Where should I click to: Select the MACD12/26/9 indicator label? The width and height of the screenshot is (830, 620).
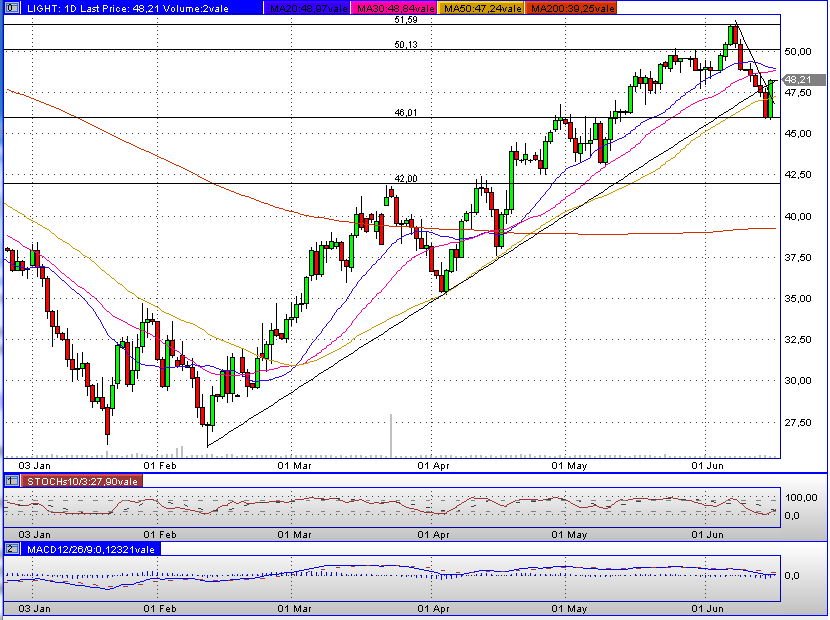(x=91, y=549)
